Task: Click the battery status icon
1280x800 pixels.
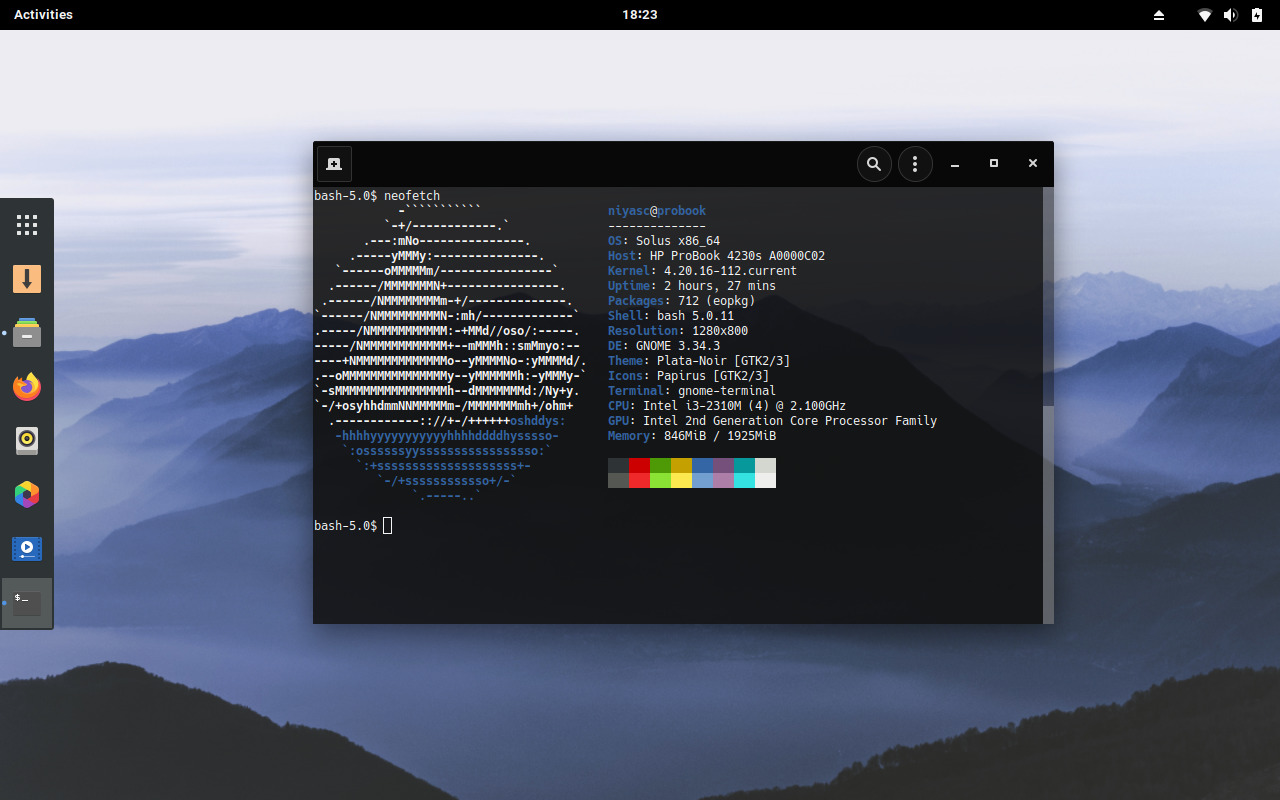Action: (1257, 15)
